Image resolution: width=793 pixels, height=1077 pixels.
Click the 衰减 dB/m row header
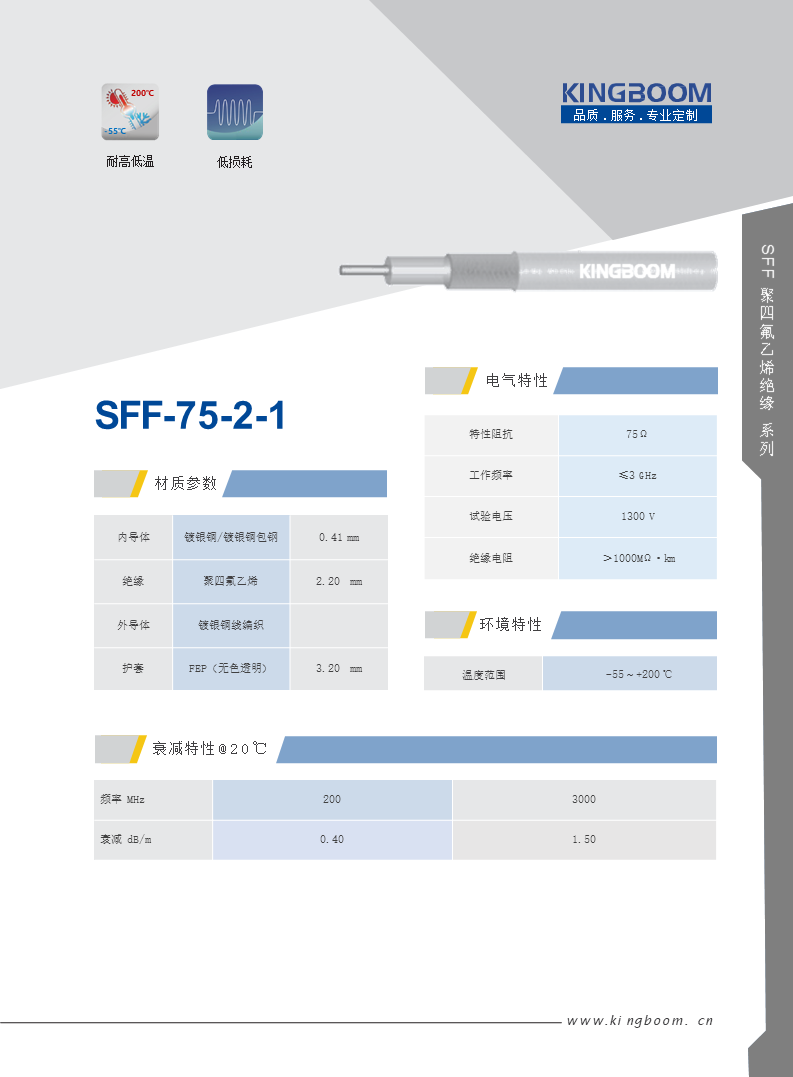[x=152, y=839]
